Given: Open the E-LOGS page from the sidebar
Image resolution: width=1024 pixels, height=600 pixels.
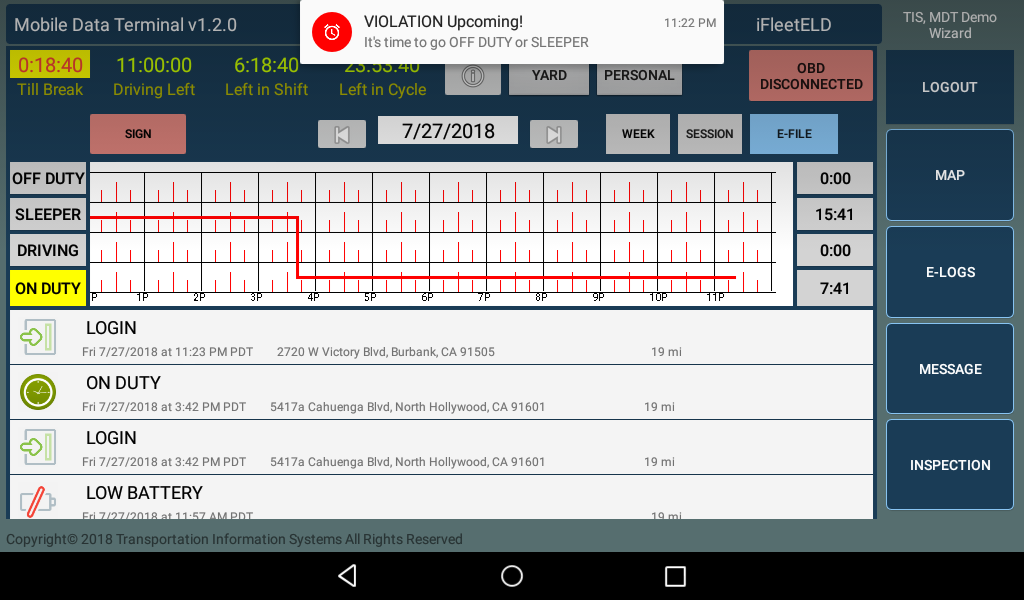Looking at the screenshot, I should (x=949, y=272).
